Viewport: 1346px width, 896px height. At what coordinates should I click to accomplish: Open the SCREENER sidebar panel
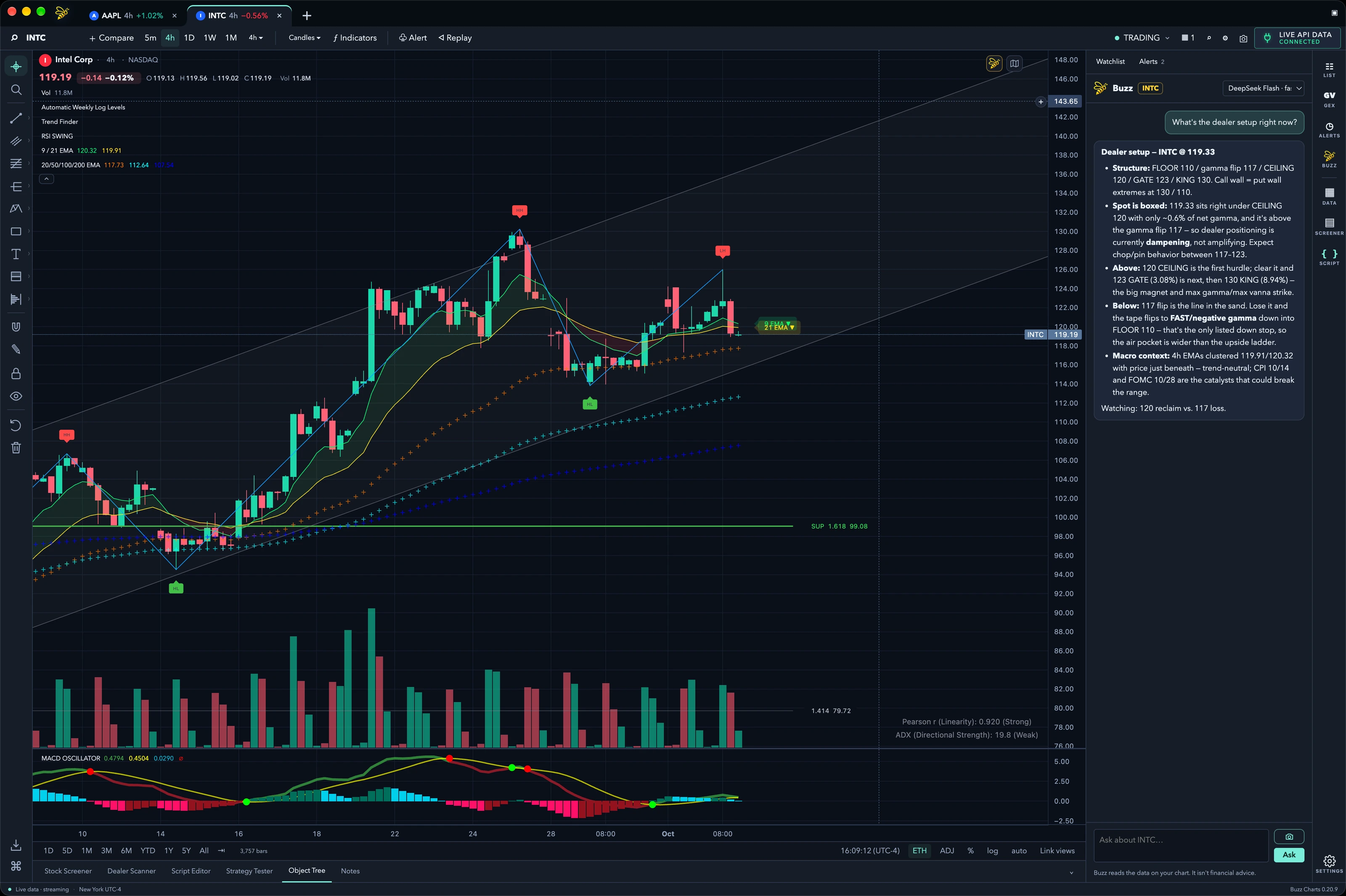[x=1330, y=227]
